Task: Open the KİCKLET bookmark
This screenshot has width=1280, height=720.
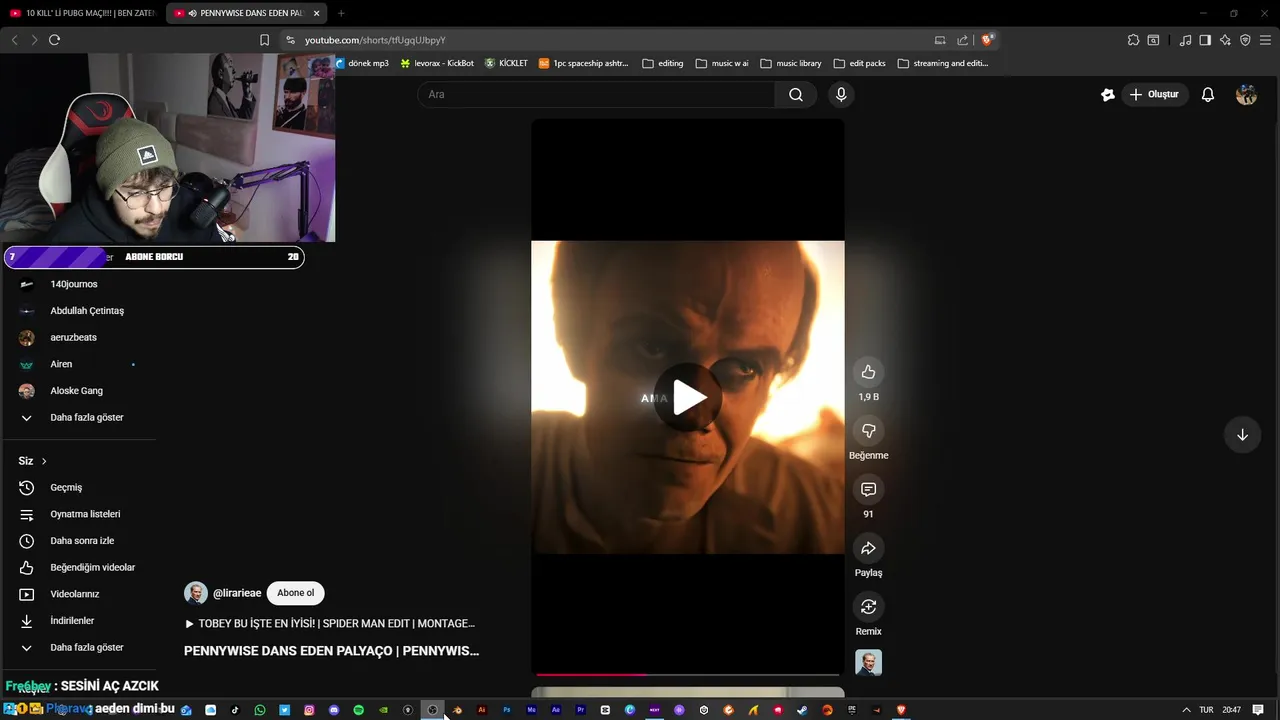Action: [x=506, y=63]
